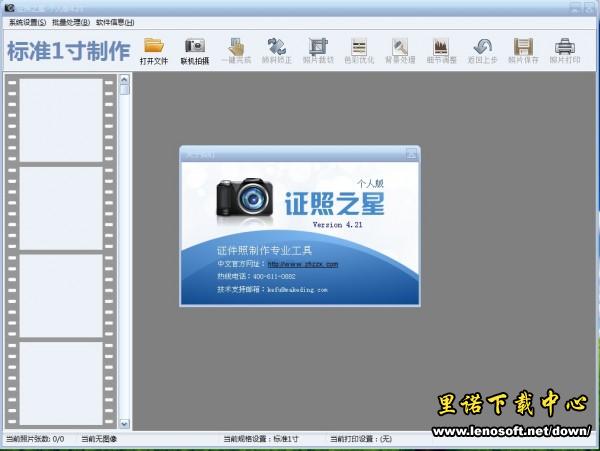
Task: Click the hotline 400-611-0882 text
Action: (274, 276)
